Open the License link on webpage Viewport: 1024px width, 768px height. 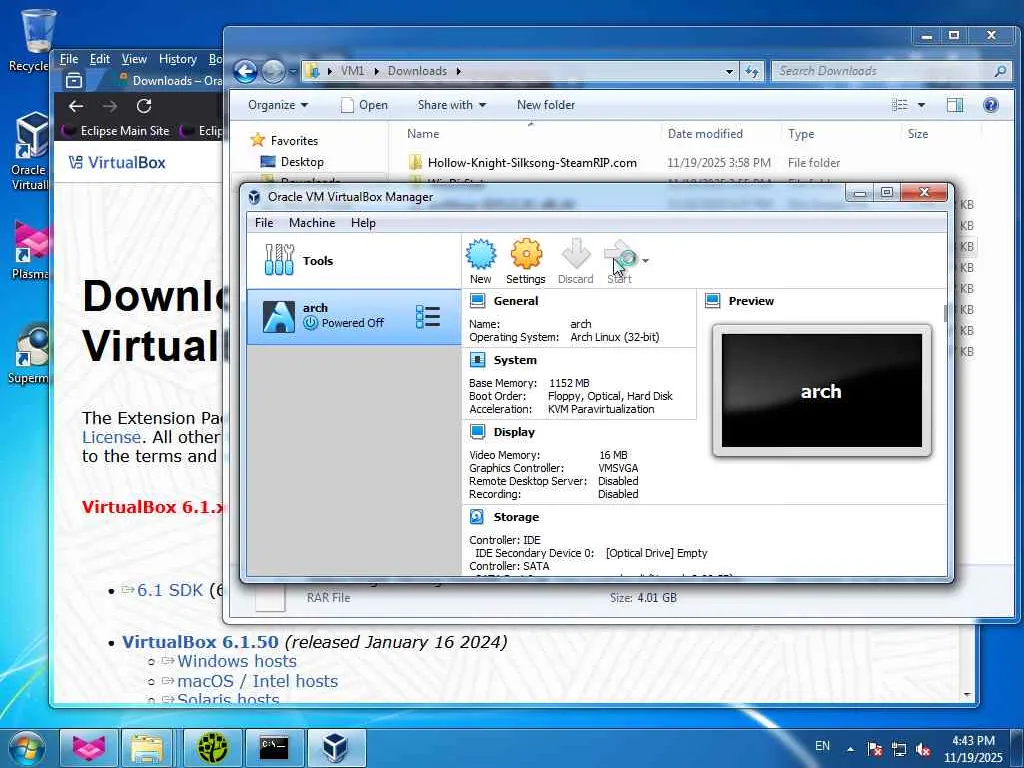pyautogui.click(x=112, y=437)
